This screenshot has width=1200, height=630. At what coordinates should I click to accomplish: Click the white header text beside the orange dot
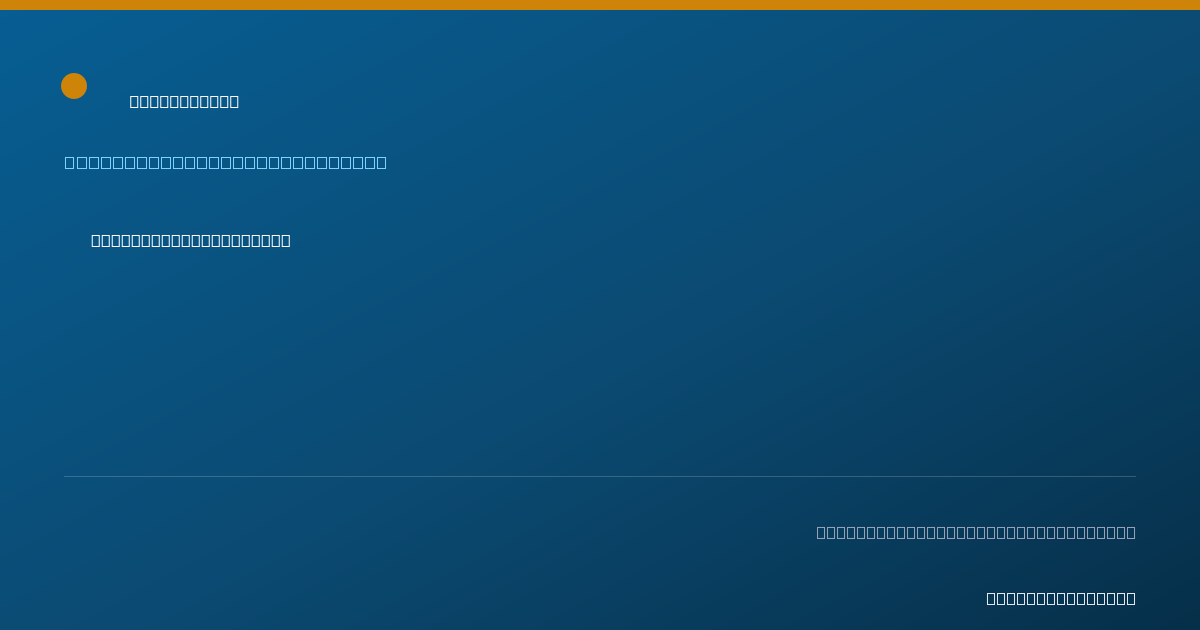[x=184, y=101]
